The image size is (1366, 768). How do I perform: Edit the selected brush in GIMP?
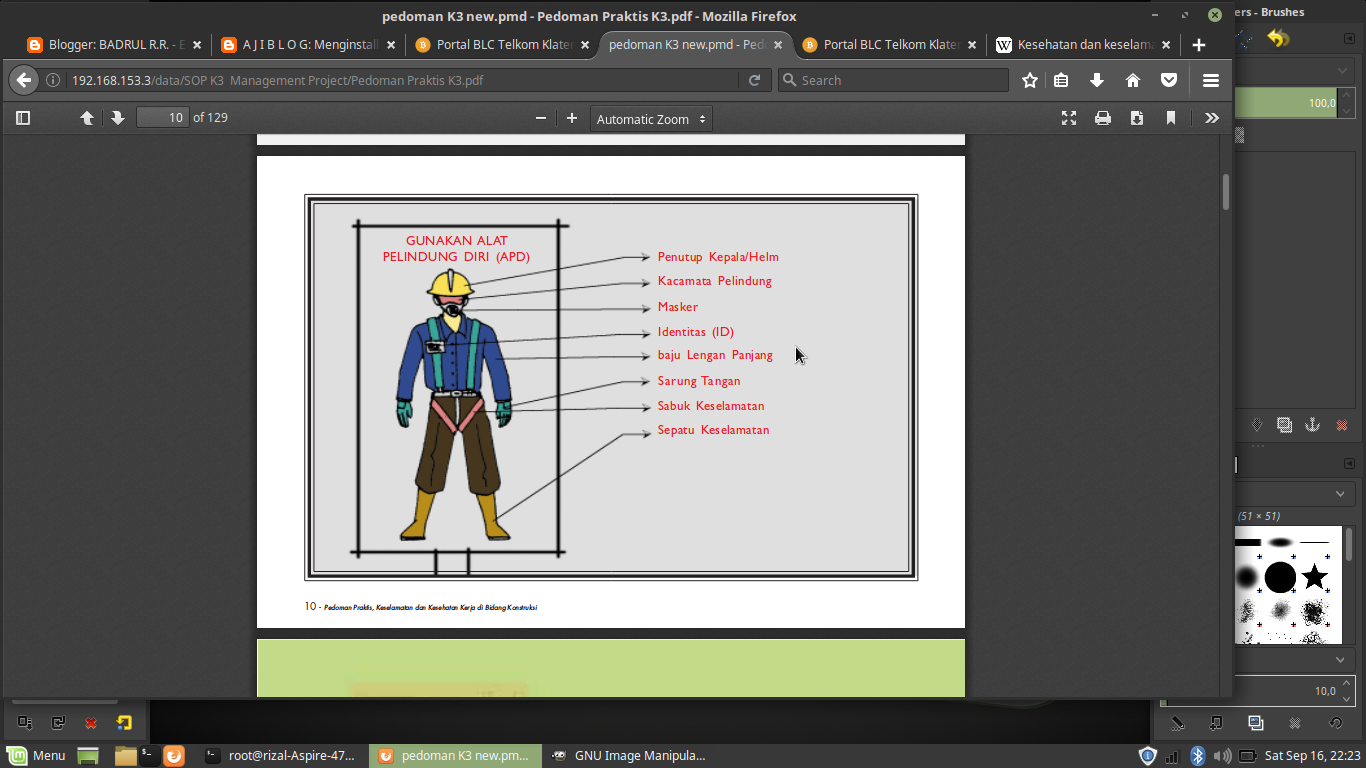tap(1177, 723)
